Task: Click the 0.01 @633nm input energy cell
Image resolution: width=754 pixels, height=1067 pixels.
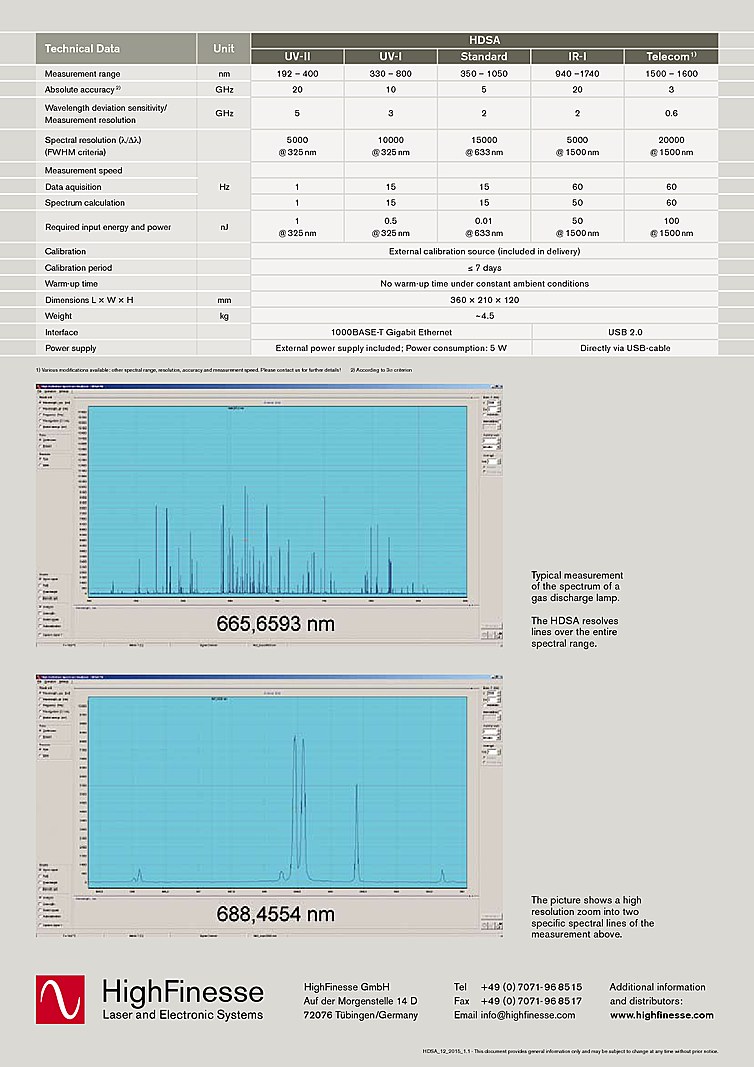Action: point(484,227)
